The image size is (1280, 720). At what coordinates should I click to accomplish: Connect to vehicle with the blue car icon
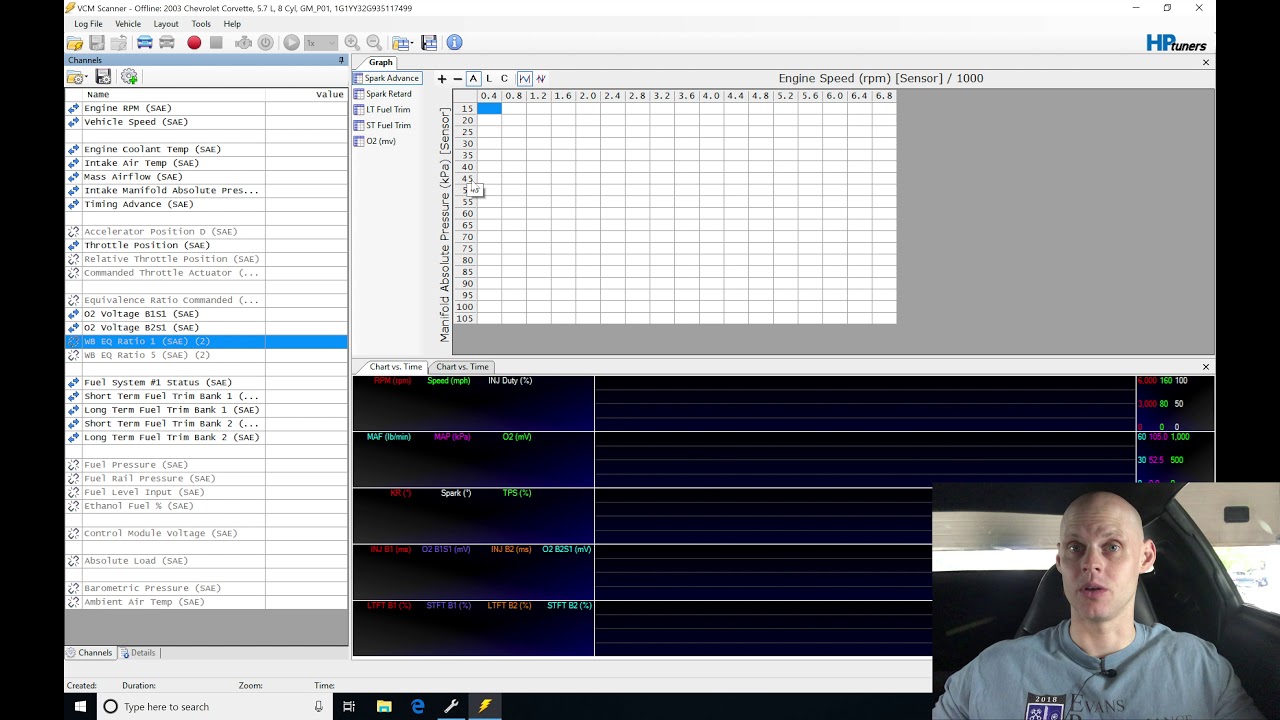click(x=145, y=43)
